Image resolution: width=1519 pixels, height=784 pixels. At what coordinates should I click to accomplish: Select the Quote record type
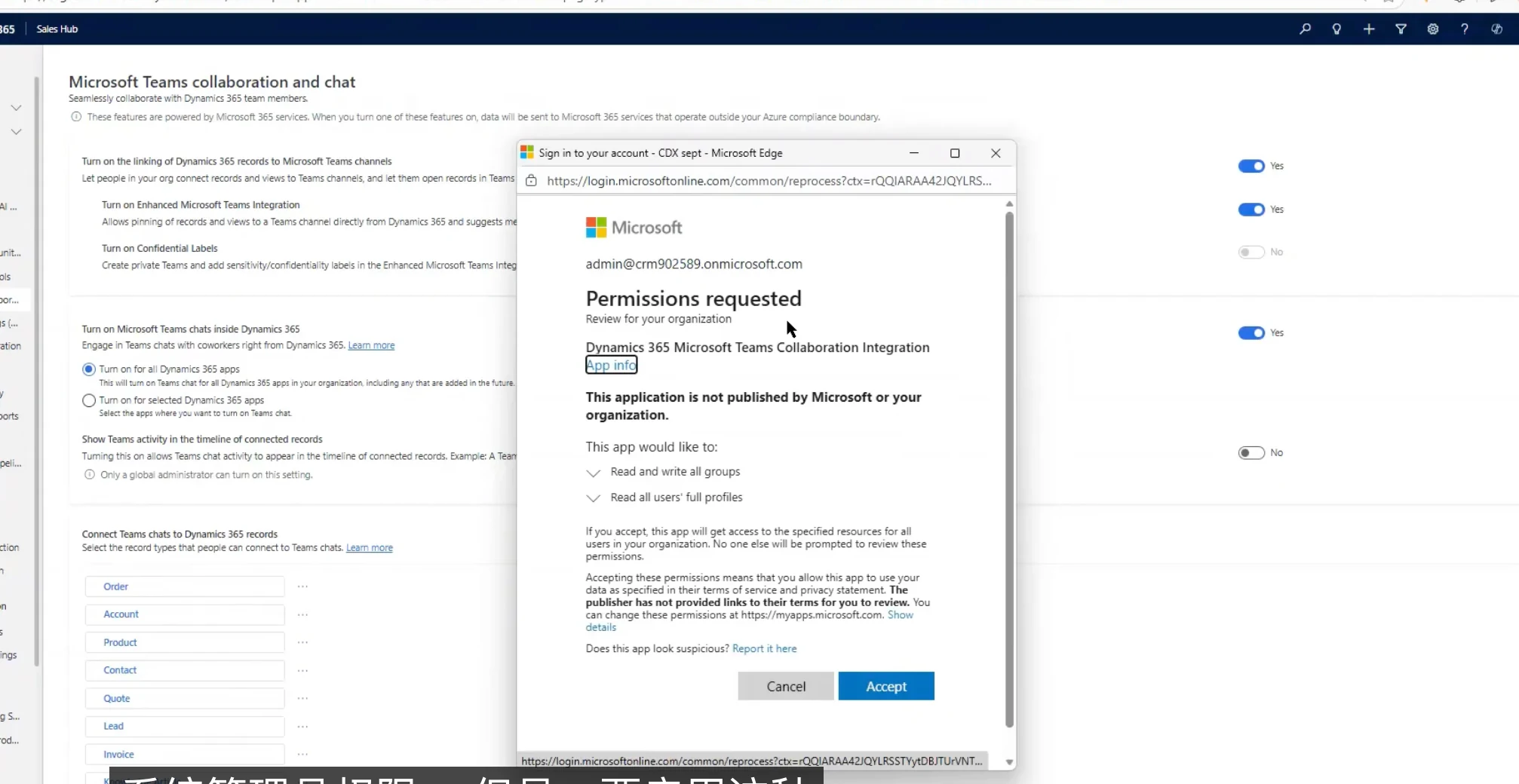pos(185,698)
